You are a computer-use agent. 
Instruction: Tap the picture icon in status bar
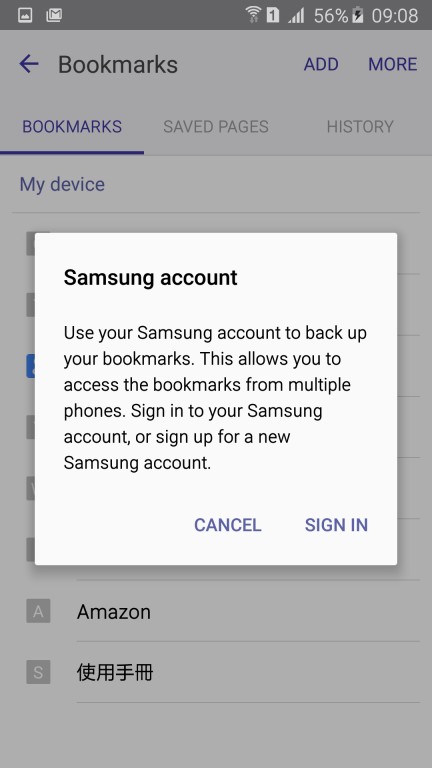[25, 16]
